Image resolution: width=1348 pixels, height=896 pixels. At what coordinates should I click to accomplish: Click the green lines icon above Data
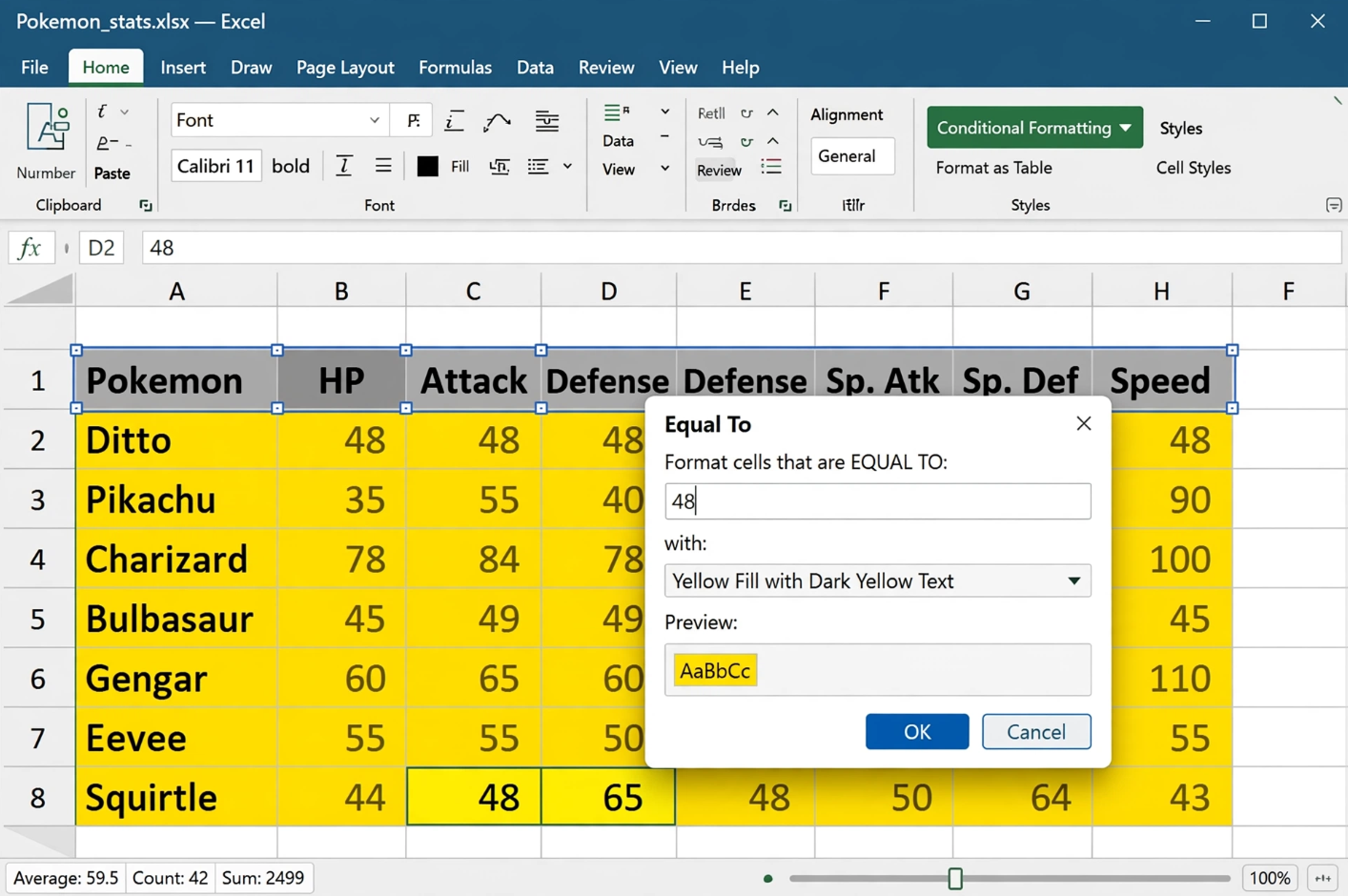point(617,112)
